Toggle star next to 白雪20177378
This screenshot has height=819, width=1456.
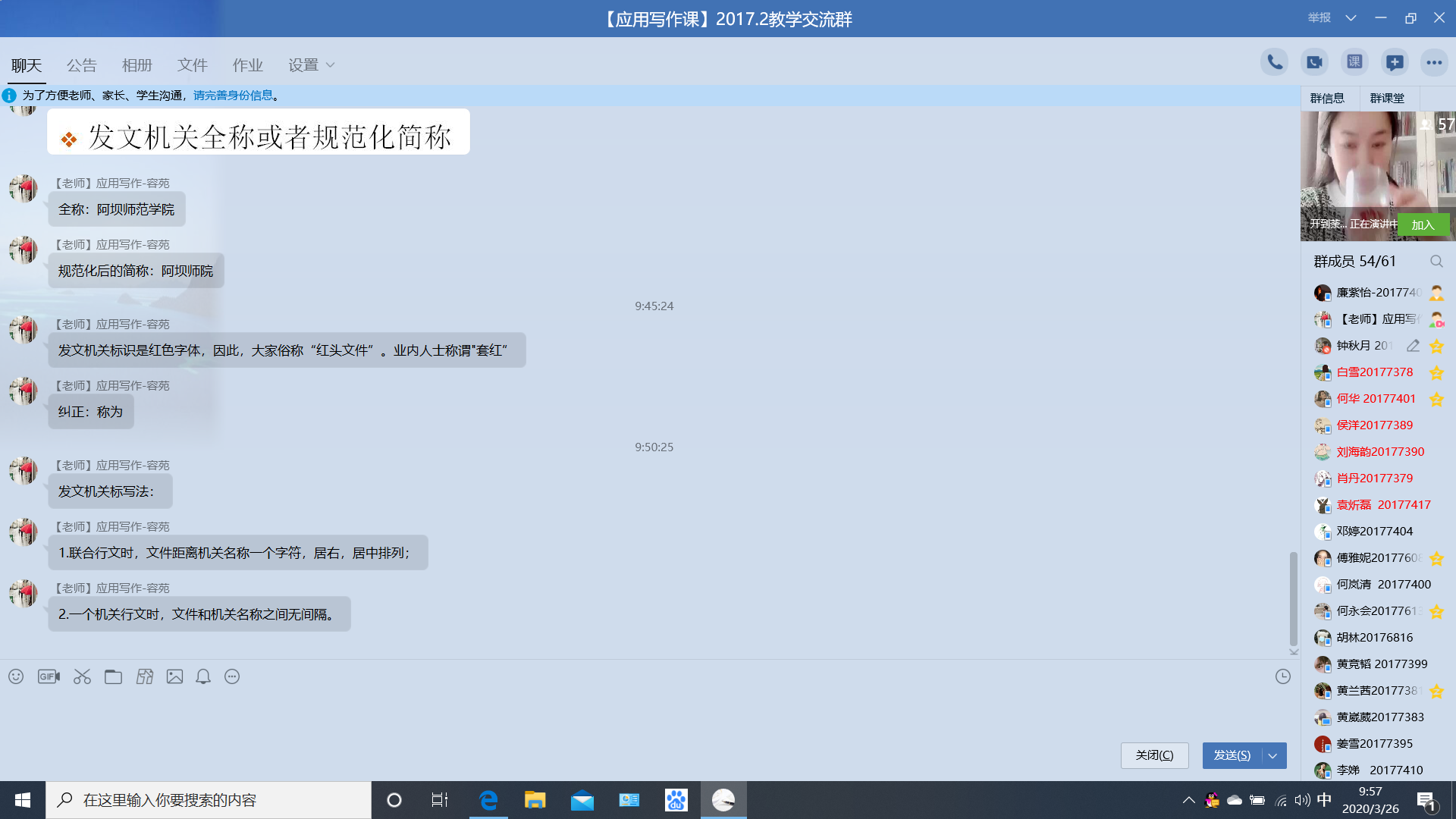pos(1436,372)
